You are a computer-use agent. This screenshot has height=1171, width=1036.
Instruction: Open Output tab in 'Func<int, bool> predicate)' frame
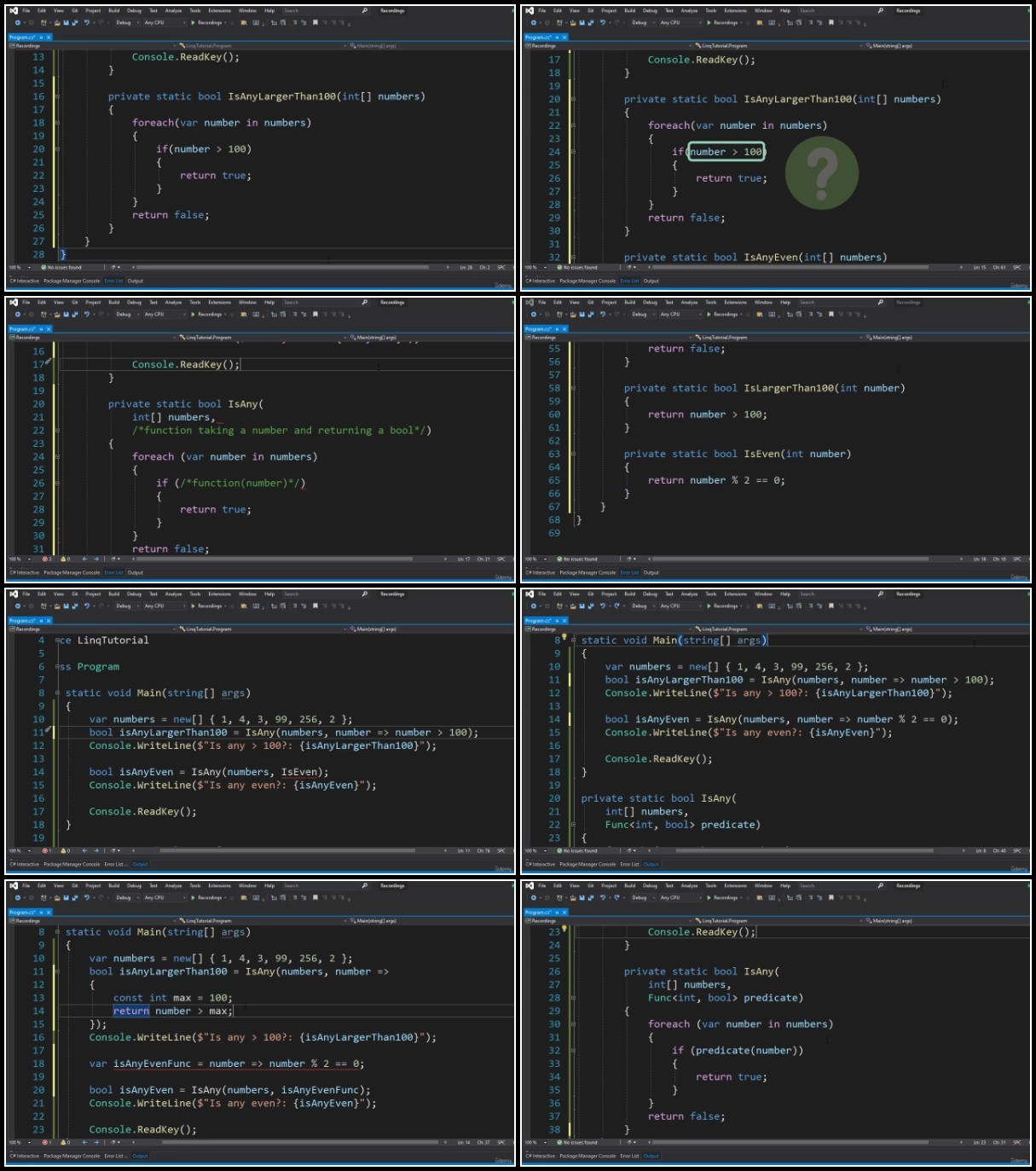651,864
